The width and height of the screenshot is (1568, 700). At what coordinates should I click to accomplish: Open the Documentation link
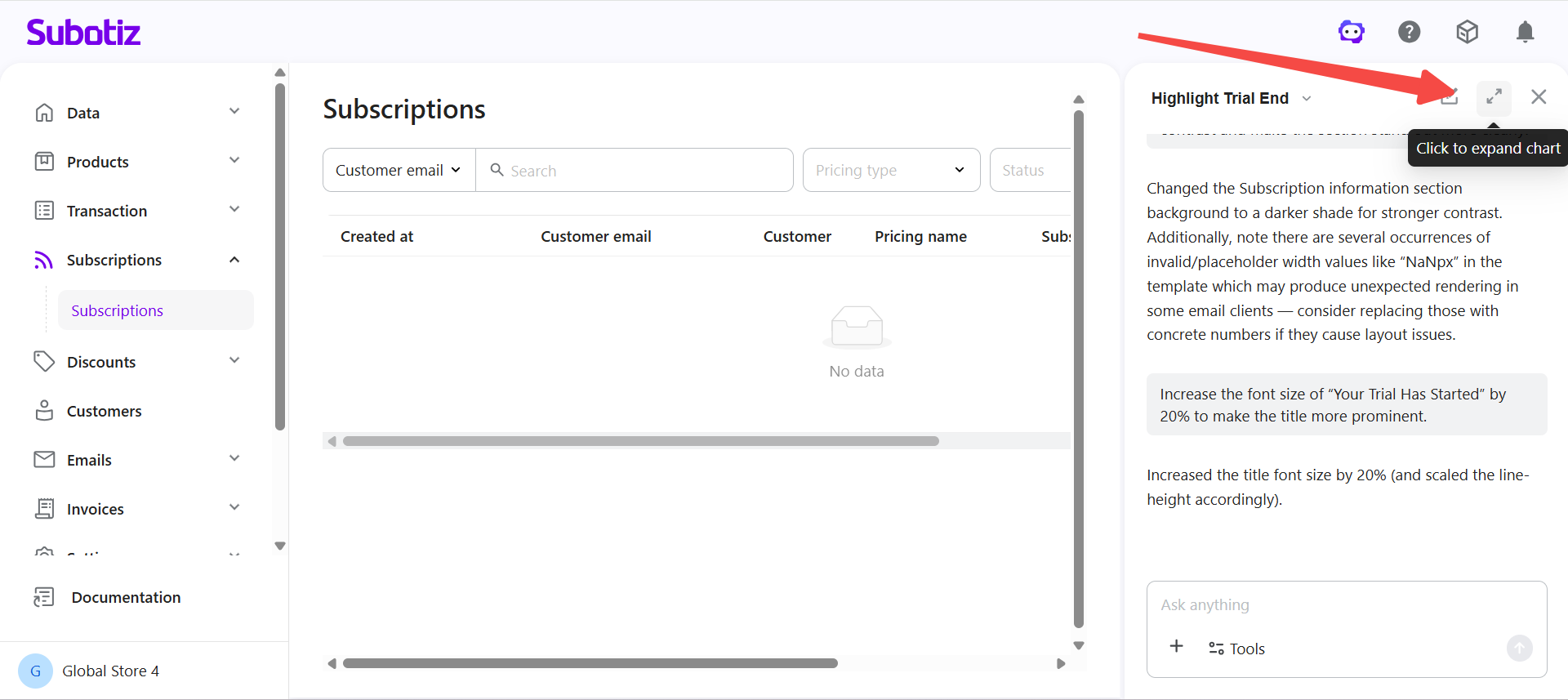[x=126, y=597]
